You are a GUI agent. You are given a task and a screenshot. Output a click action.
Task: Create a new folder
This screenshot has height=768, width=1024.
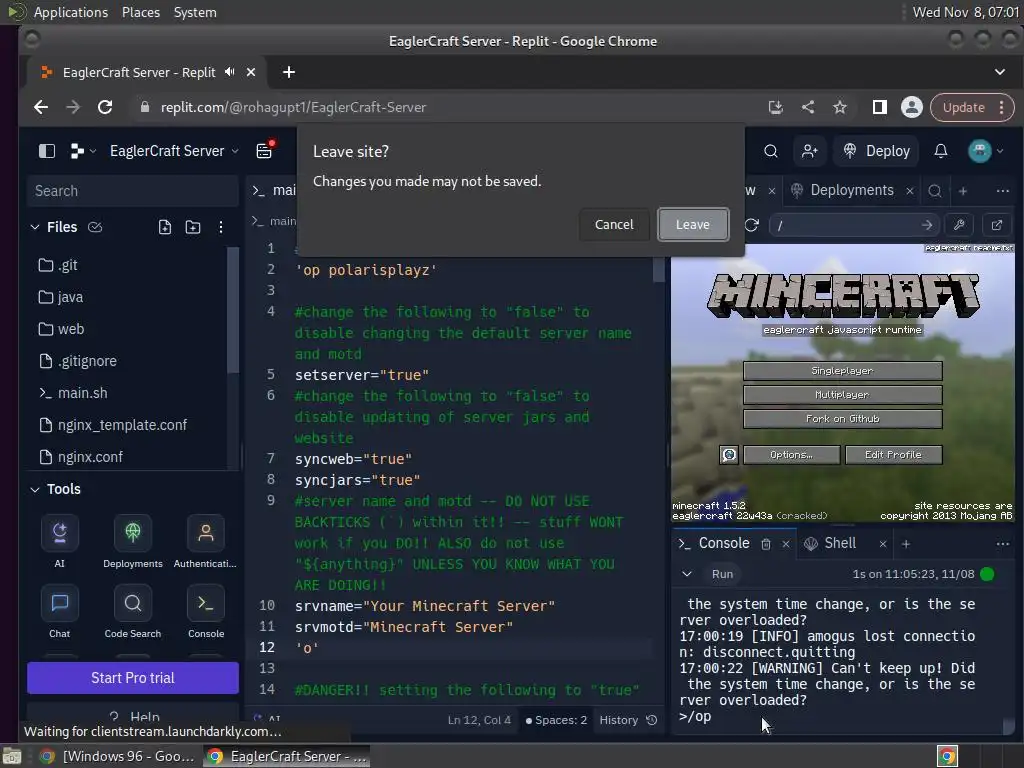click(193, 227)
